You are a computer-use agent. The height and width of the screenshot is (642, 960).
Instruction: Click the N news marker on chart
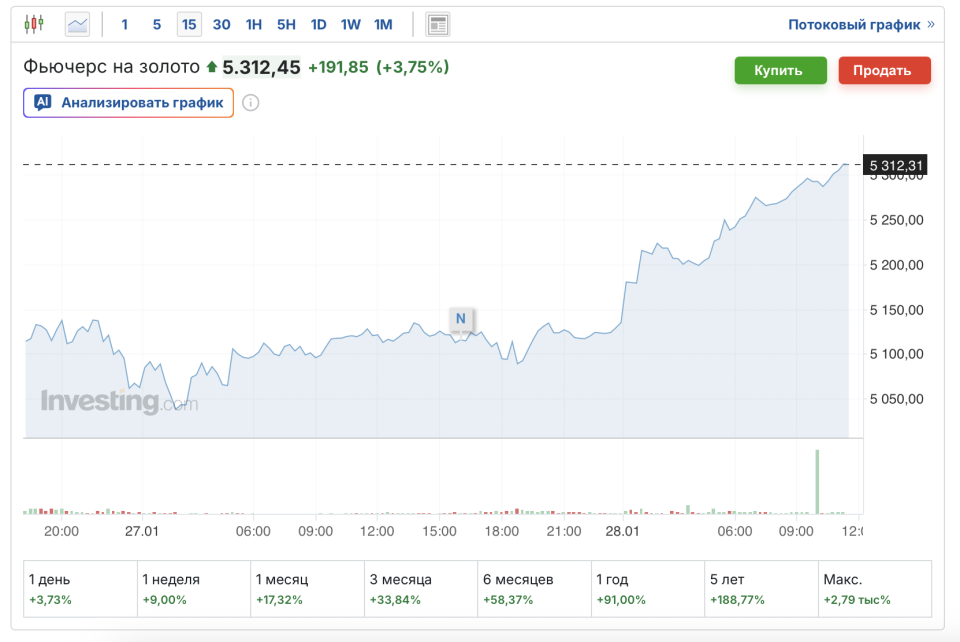point(460,319)
